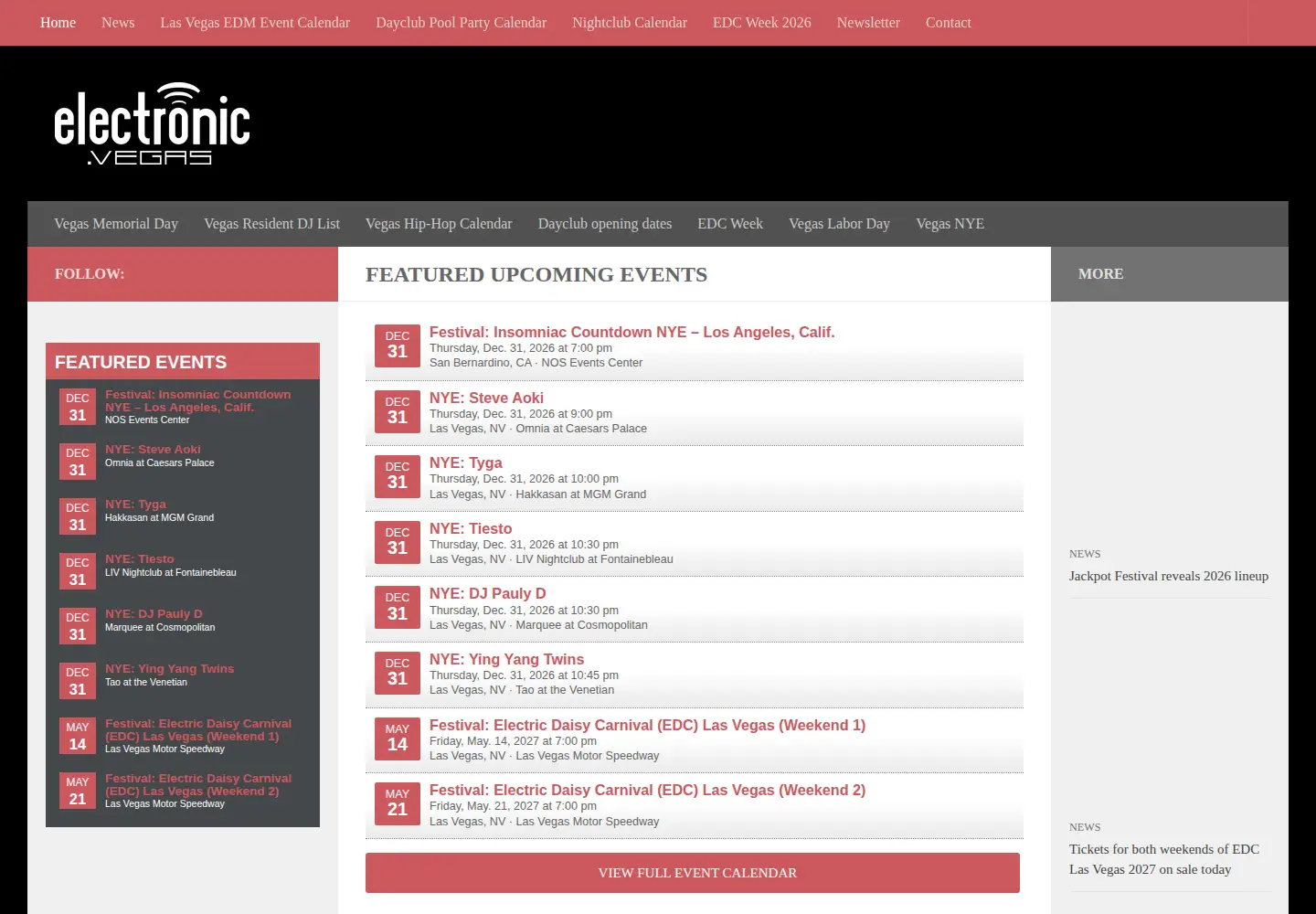Open NYE: Tyga in dark Featured Events widget

click(135, 505)
